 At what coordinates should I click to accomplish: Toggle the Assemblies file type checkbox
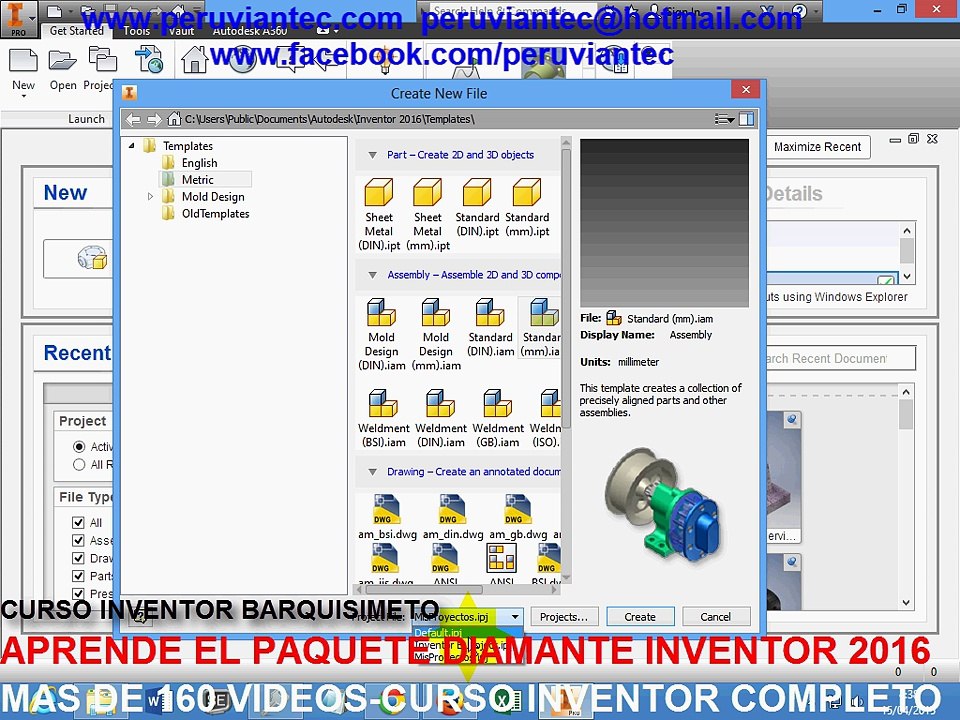point(78,540)
